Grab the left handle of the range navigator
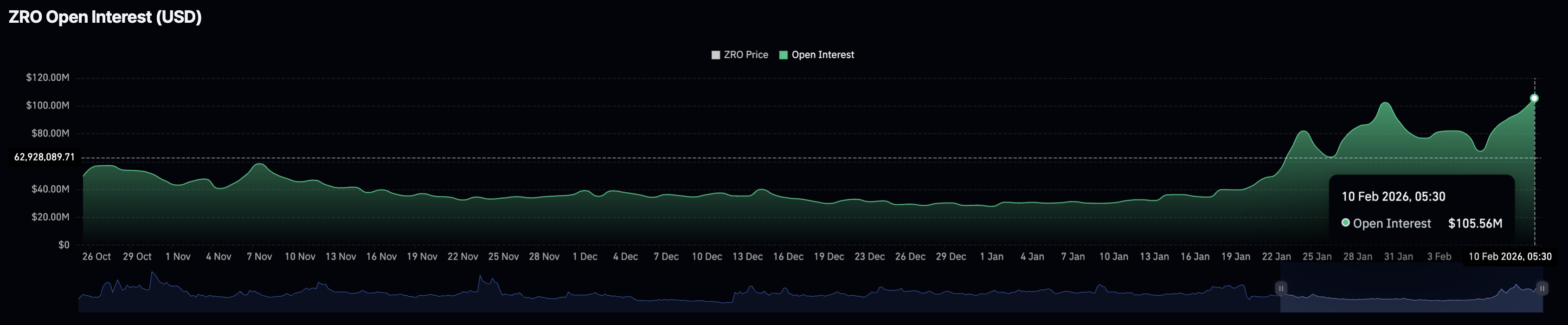 tap(1281, 288)
